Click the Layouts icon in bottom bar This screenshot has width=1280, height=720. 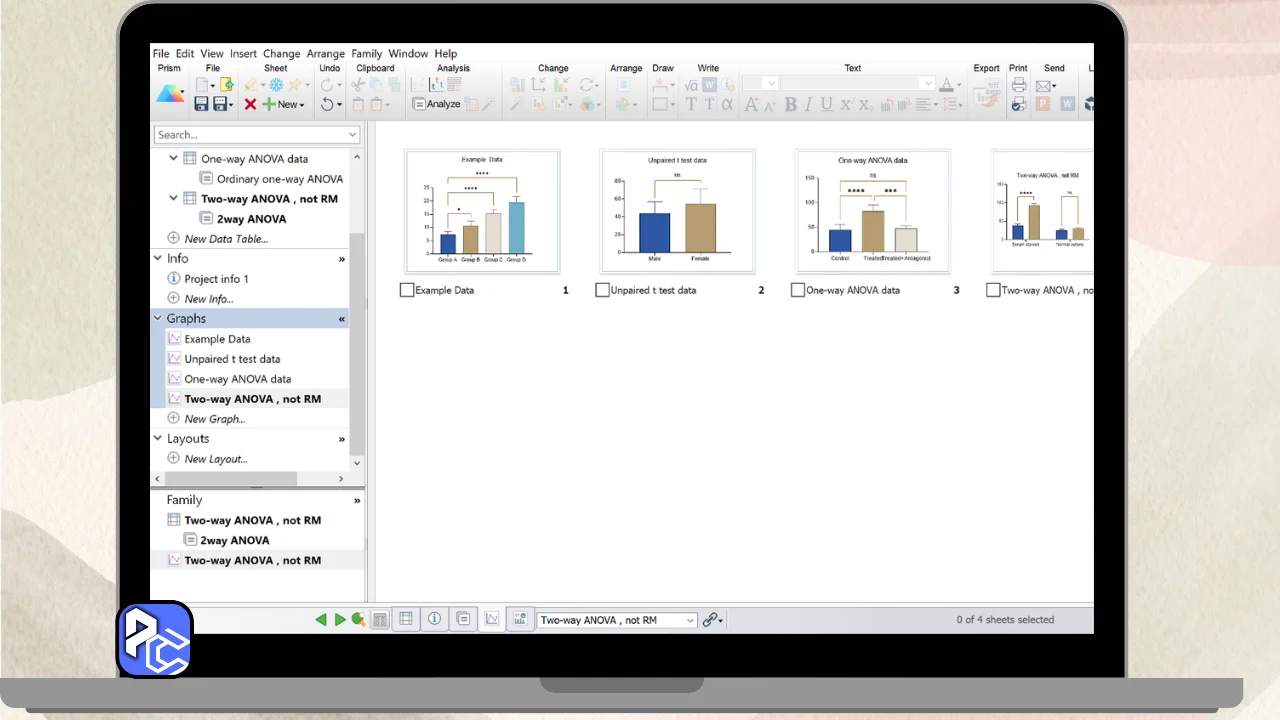(520, 619)
